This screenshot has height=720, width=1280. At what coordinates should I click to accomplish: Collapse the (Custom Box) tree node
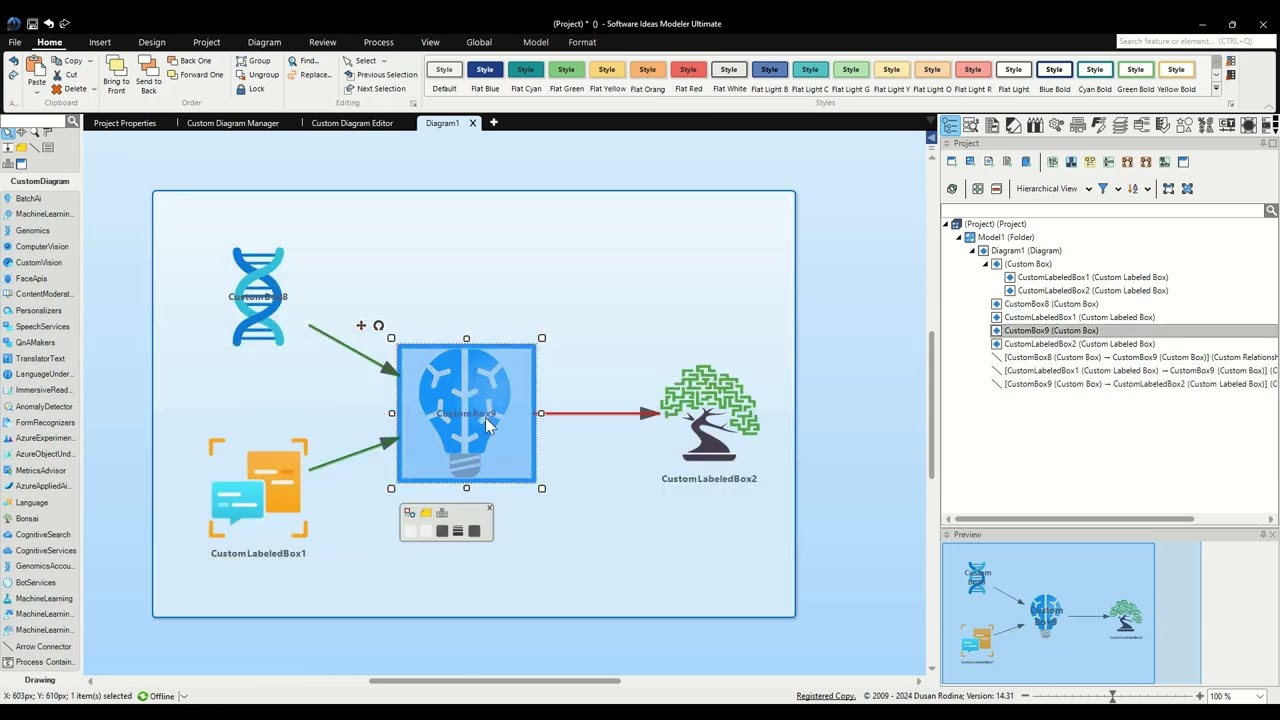coord(985,264)
